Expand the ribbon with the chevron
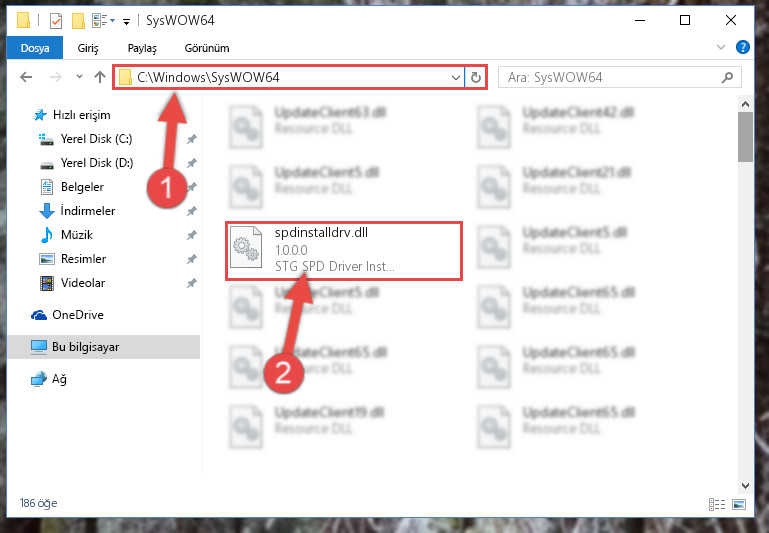Image resolution: width=769 pixels, height=533 pixels. click(720, 47)
